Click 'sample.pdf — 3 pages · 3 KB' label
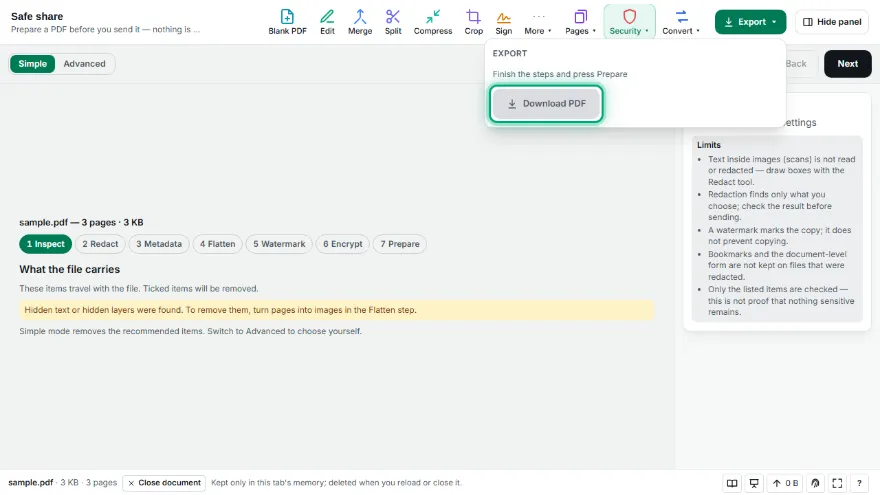Viewport: 880px width, 495px height. point(81,222)
